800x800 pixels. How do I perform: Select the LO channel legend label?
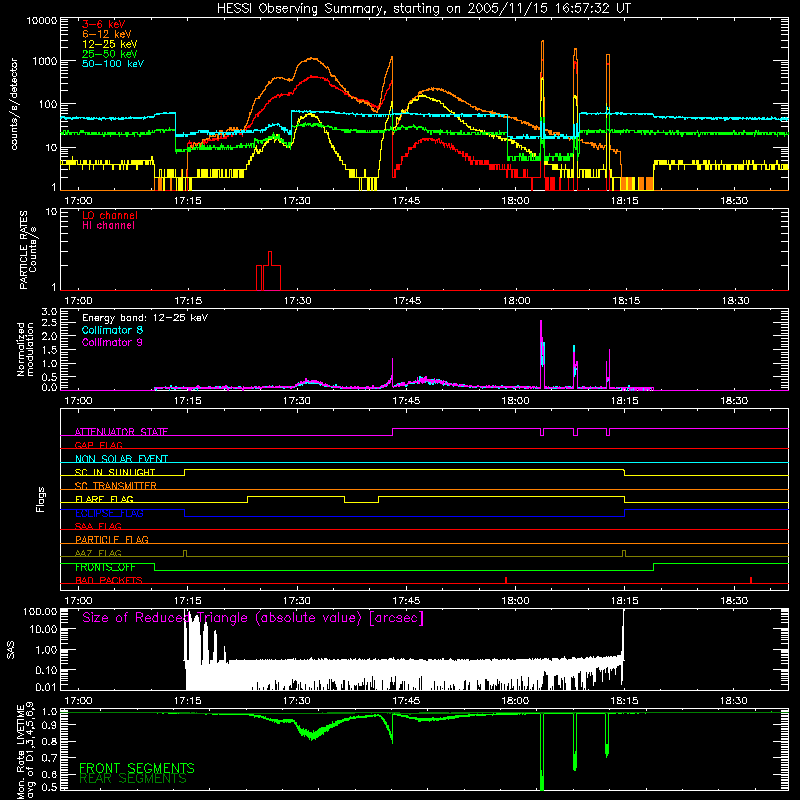click(x=110, y=215)
